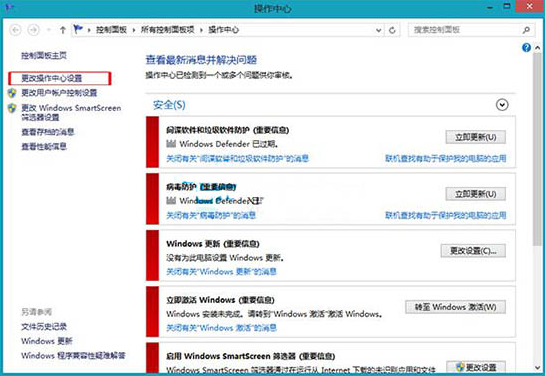Click the 启用 Windows SmartScreen 筛选器 title

point(251,357)
